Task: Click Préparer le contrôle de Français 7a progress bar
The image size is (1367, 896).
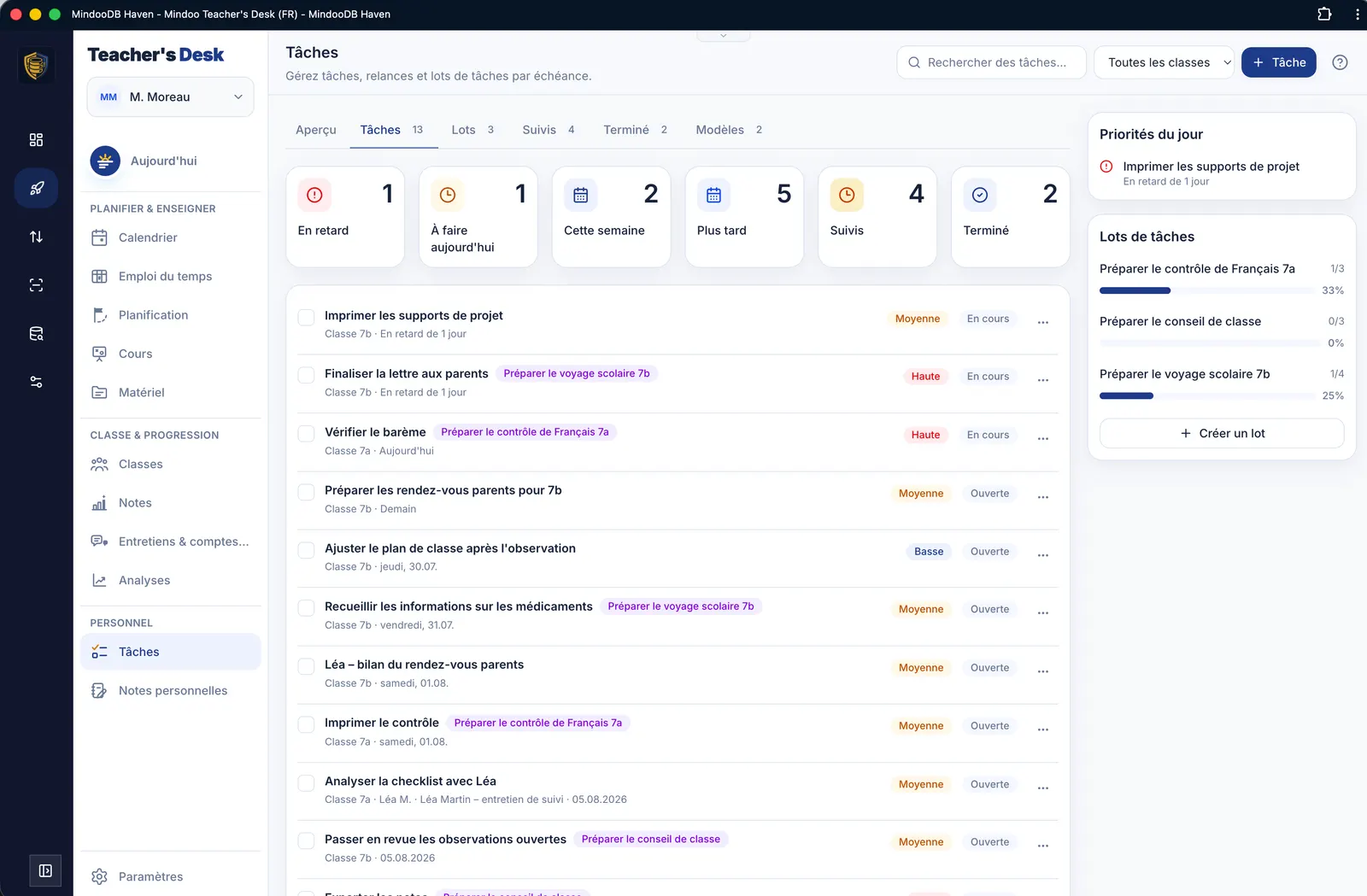Action: click(x=1208, y=290)
